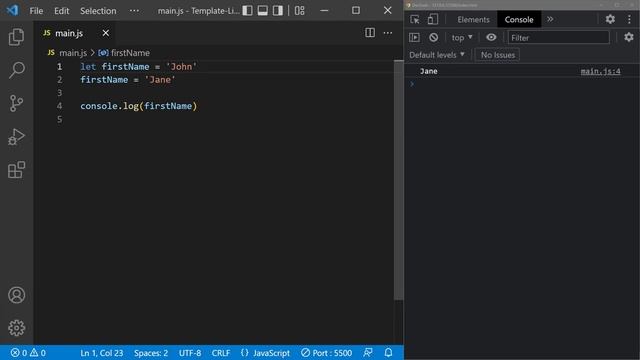Open DevTools settings gear
The image size is (640, 360).
610,19
